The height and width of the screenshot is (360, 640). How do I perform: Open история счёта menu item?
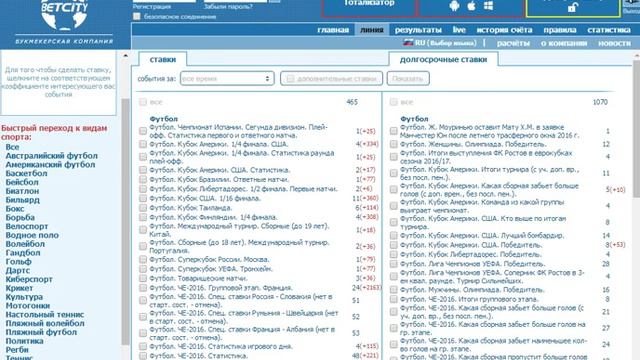click(x=504, y=30)
